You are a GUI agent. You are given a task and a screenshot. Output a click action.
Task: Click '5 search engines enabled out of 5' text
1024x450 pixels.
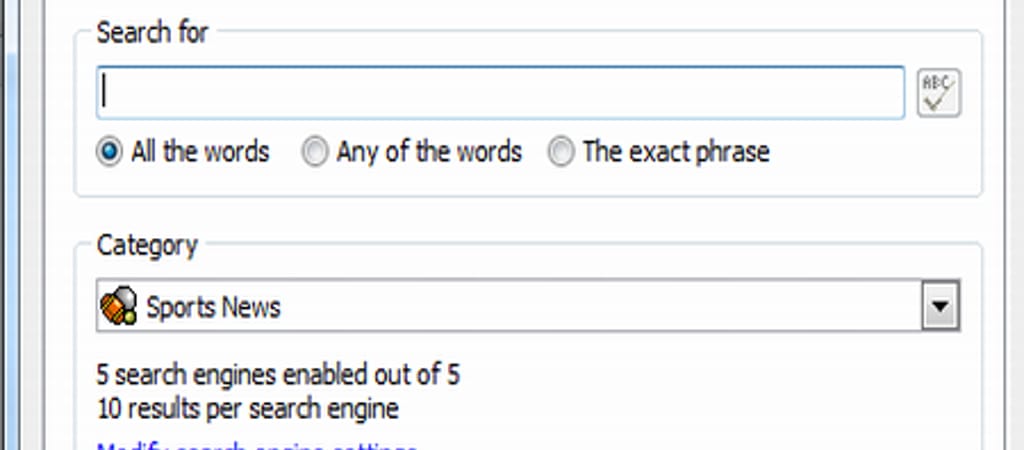(278, 376)
